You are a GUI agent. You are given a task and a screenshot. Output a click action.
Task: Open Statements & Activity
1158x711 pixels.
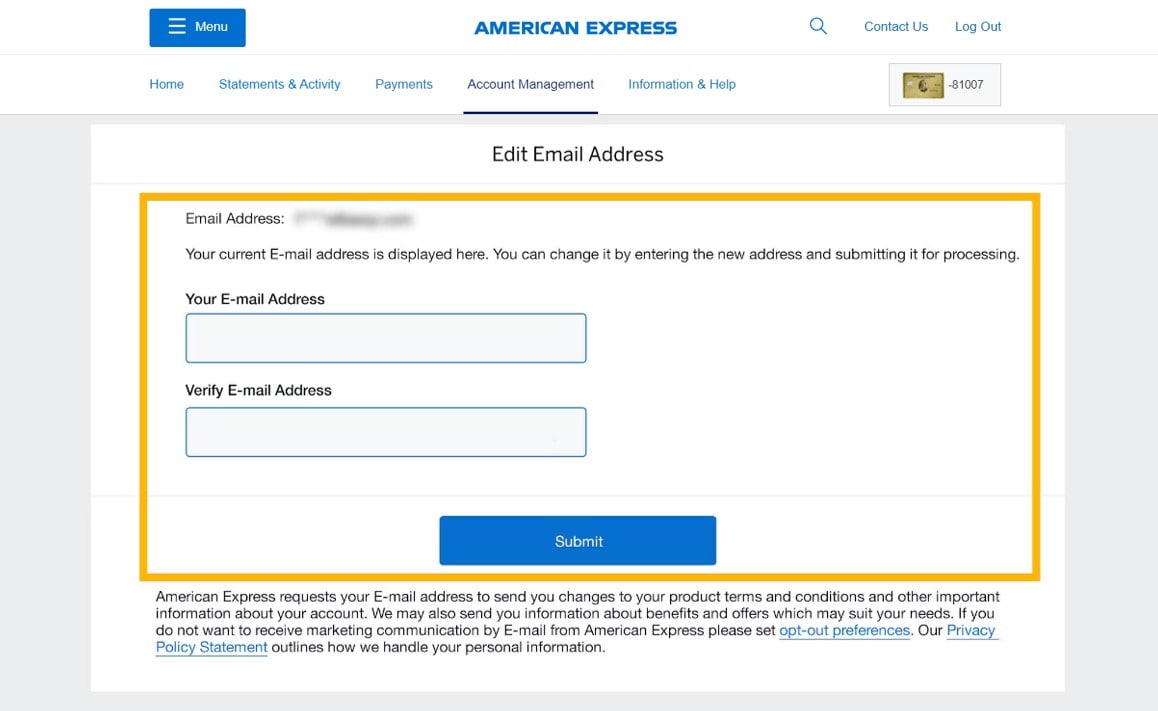[x=279, y=84]
